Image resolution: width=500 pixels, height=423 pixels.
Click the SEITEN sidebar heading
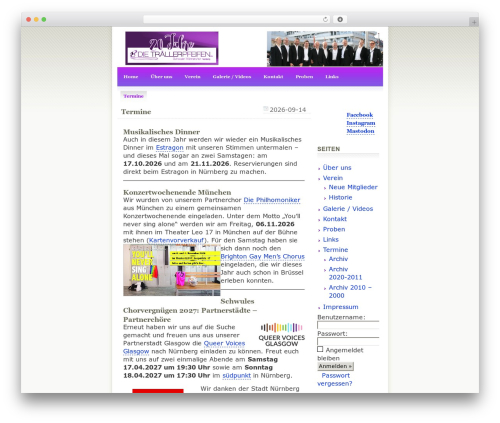[x=329, y=149]
